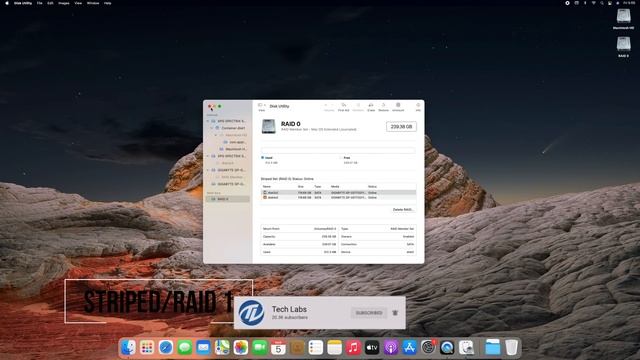Click the Media column header
This screenshot has width=640, height=360.
click(x=335, y=187)
